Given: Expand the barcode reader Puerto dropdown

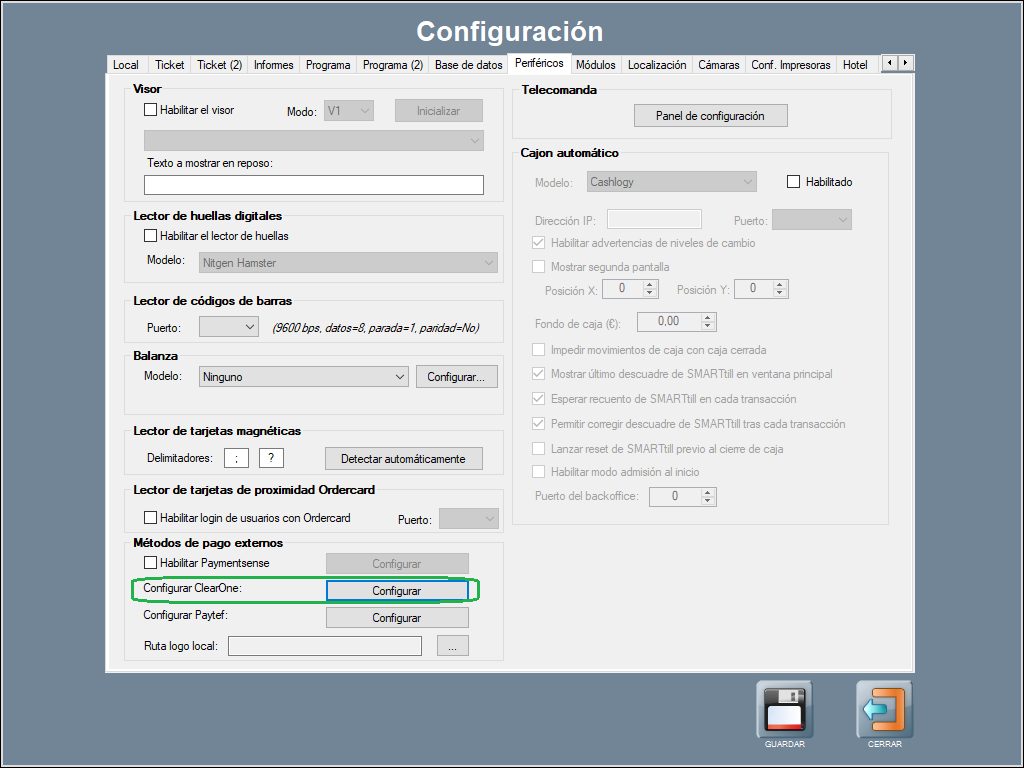Looking at the screenshot, I should [x=229, y=327].
